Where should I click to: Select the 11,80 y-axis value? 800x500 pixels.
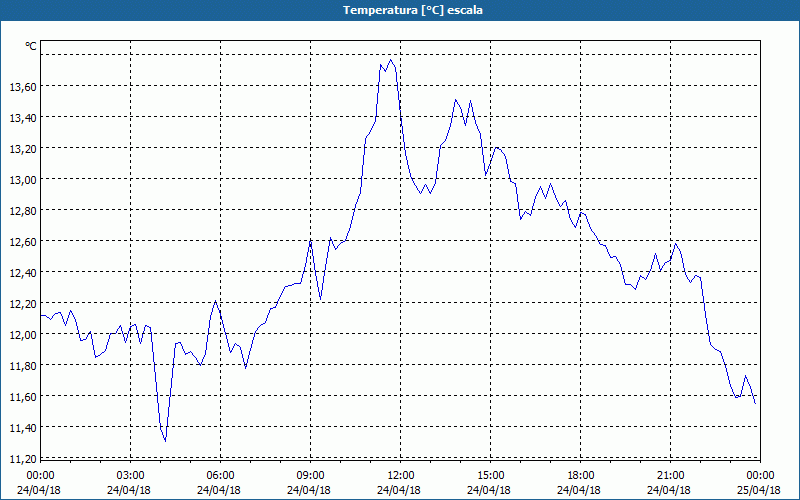tap(23, 366)
